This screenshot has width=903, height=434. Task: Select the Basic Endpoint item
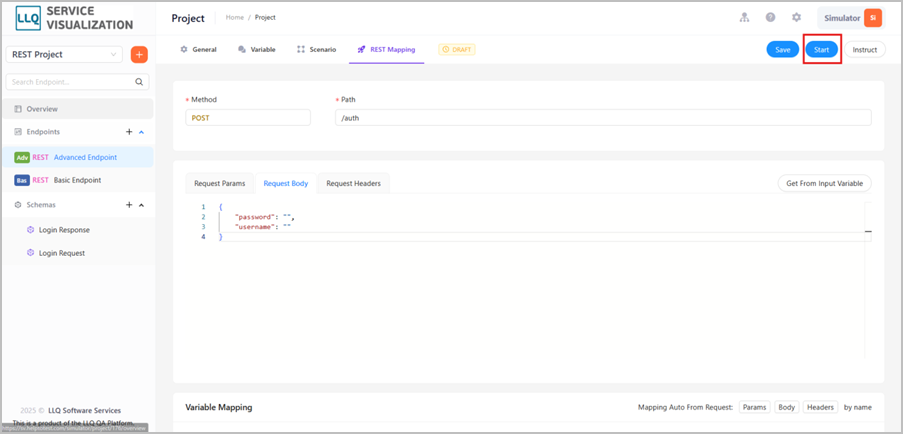77,180
